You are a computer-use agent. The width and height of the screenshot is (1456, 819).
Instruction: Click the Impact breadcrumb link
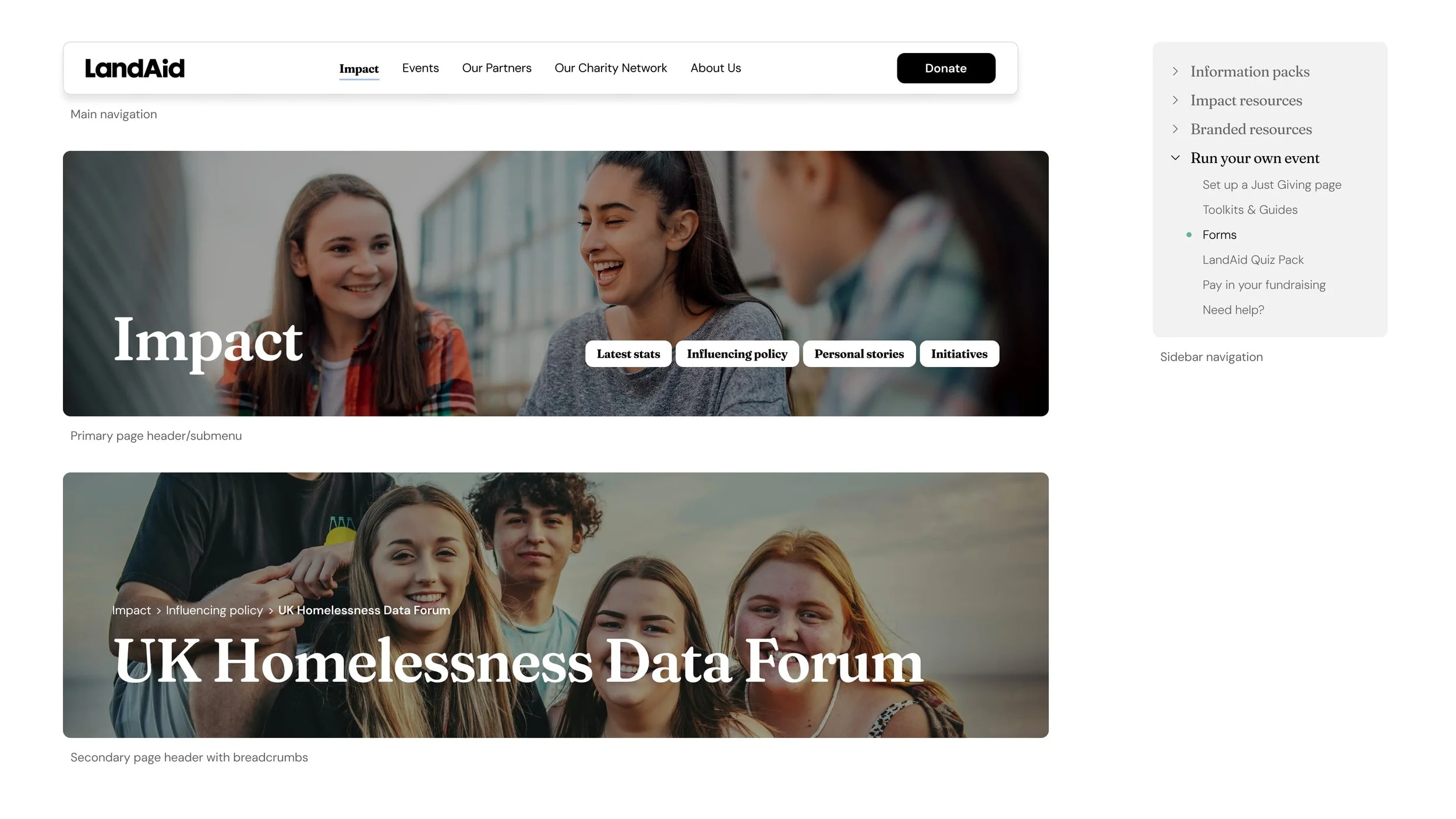tap(131, 610)
